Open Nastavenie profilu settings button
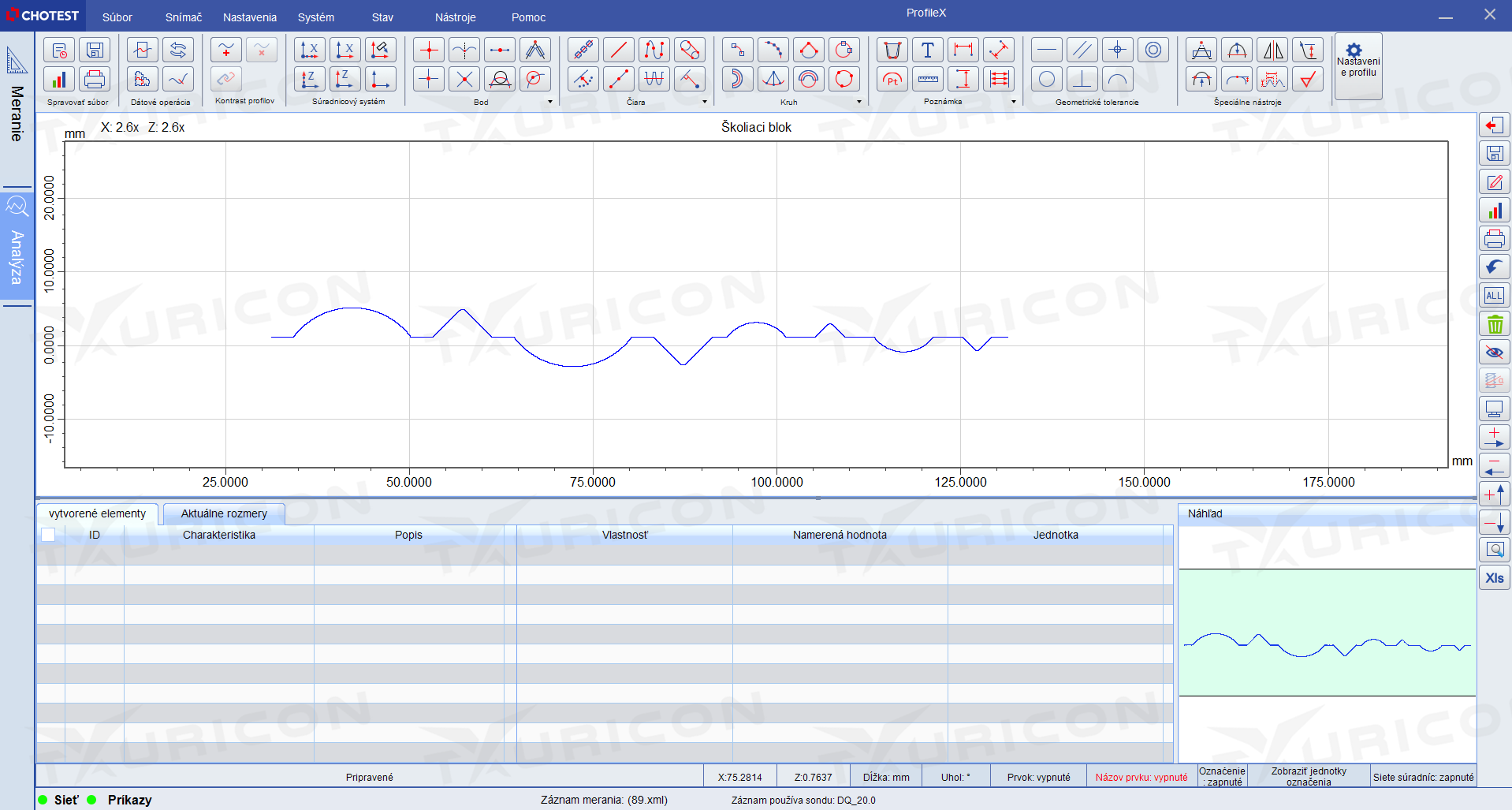This screenshot has height=810, width=1512. tap(1358, 65)
